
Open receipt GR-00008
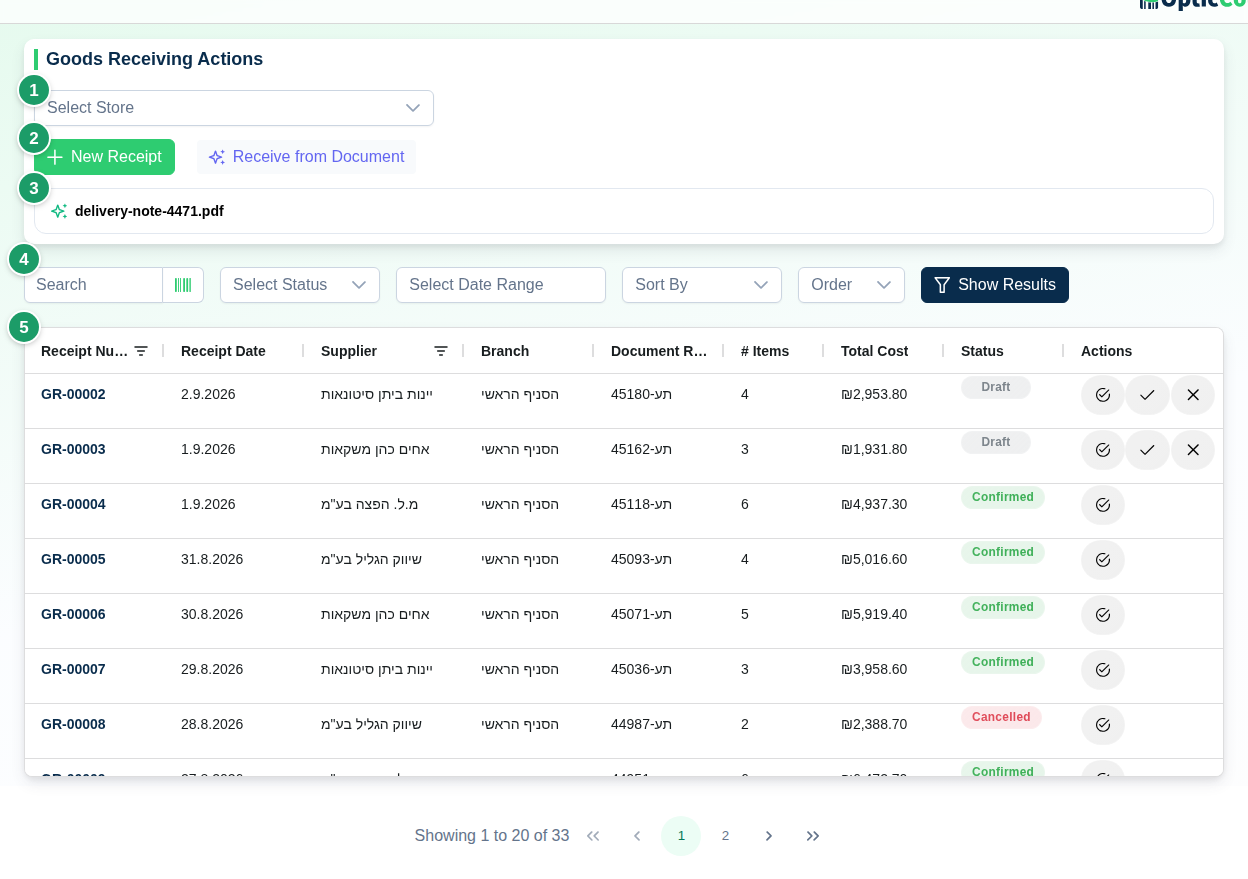pyautogui.click(x=73, y=724)
